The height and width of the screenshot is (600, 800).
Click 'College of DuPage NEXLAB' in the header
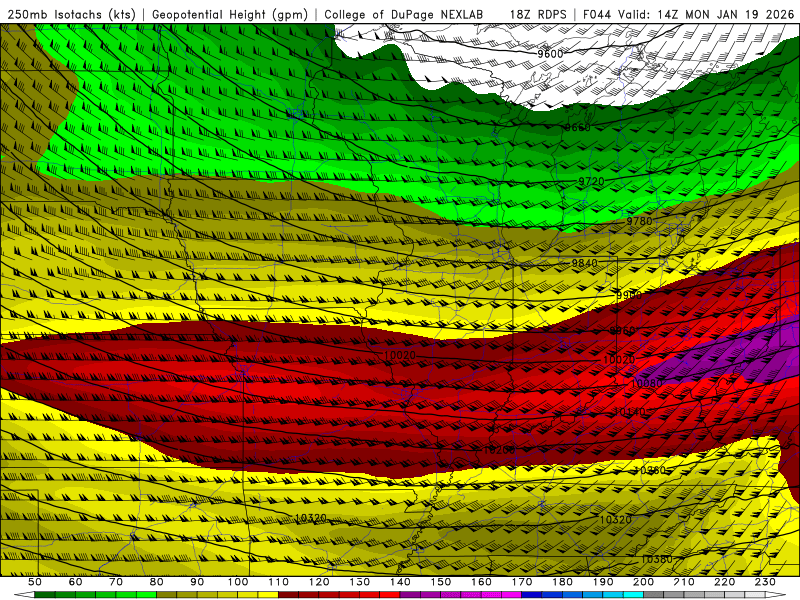pos(404,14)
